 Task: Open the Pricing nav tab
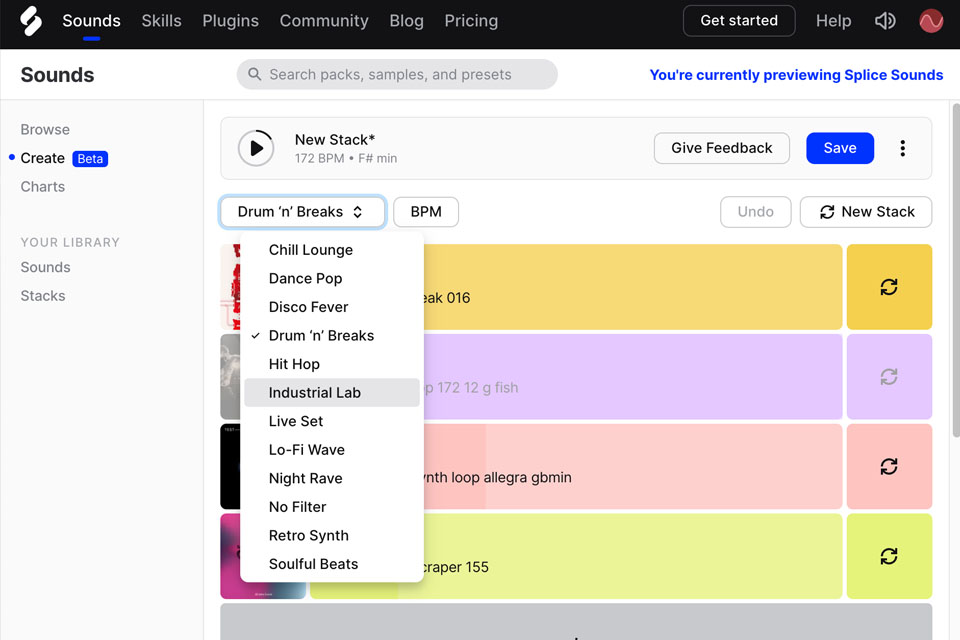pos(471,21)
